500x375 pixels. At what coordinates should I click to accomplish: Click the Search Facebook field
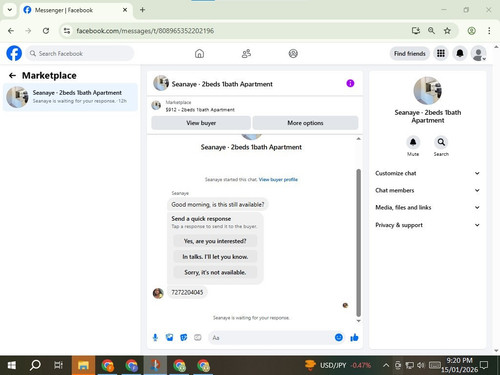(80, 53)
